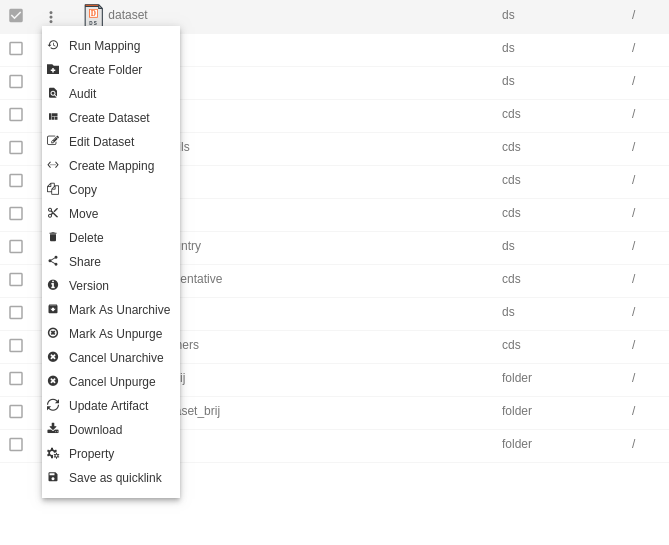This screenshot has height=545, width=669.
Task: Select Mark As Unarchive option
Action: 119,309
